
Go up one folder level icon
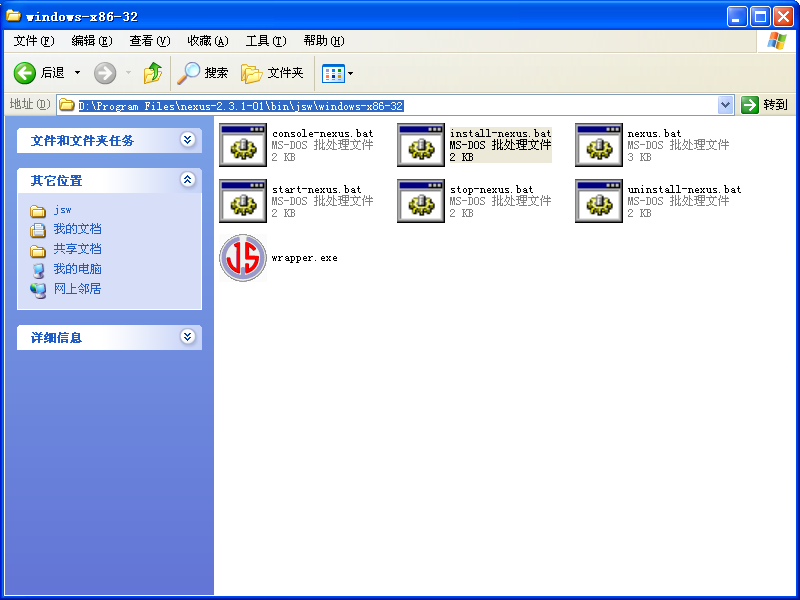(x=153, y=73)
